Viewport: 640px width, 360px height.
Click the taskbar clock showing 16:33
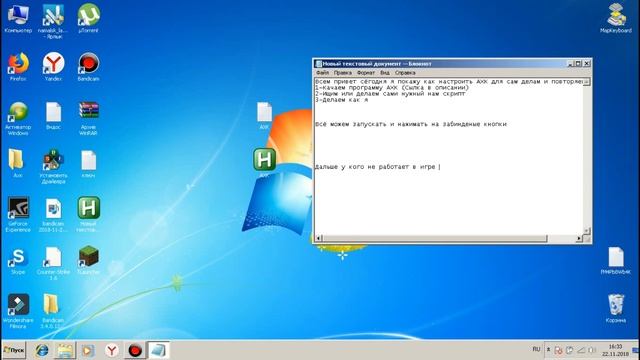pos(615,350)
